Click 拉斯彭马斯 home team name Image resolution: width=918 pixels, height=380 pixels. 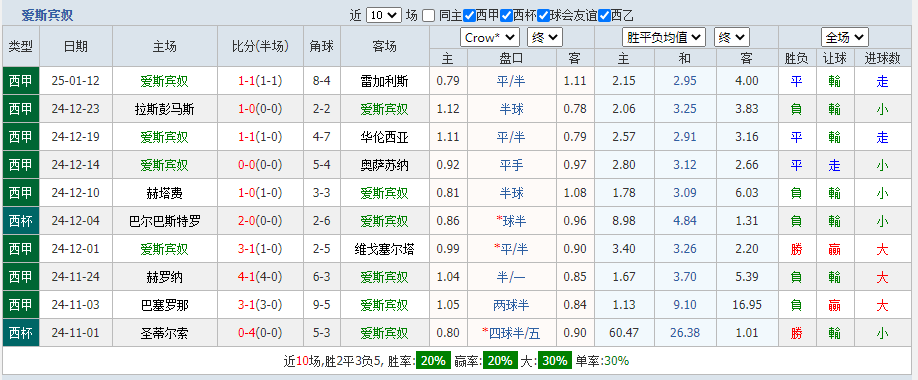point(165,109)
